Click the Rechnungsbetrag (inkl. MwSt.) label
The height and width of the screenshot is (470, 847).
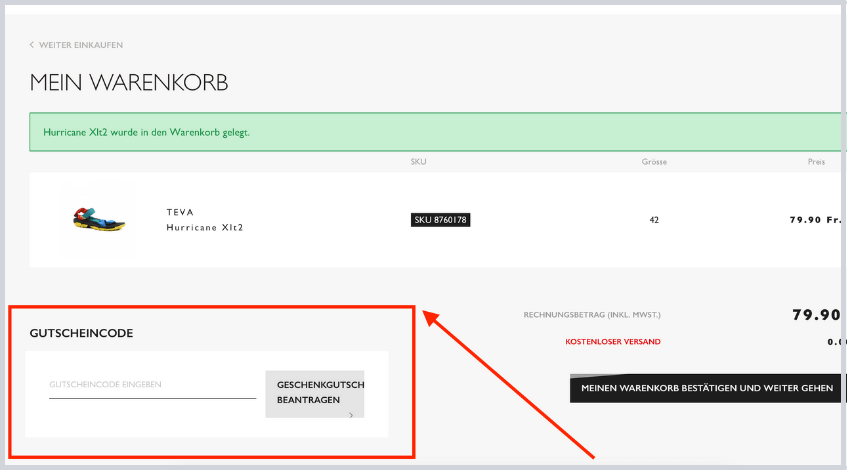pos(591,315)
